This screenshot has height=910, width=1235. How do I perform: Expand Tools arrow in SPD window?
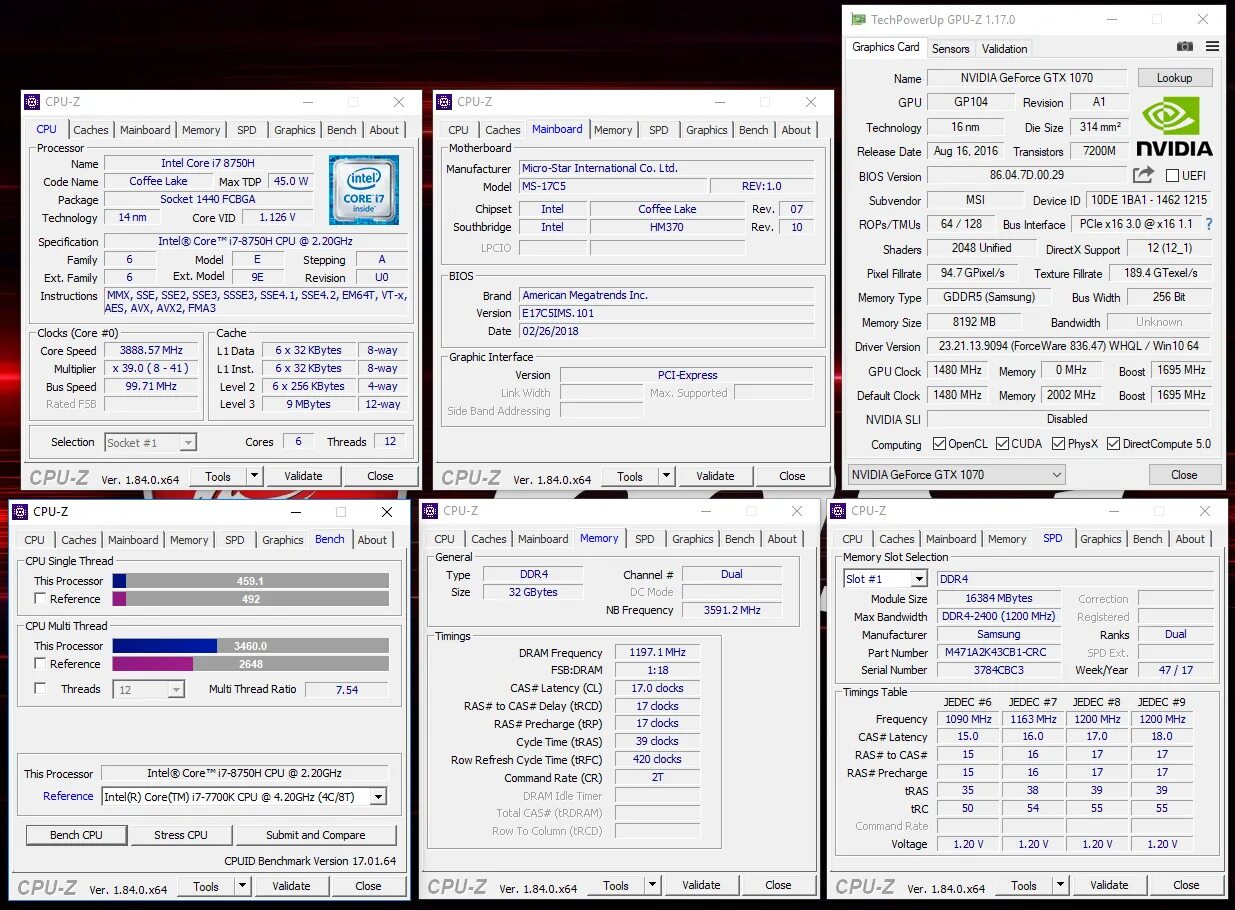pyautogui.click(x=1060, y=885)
